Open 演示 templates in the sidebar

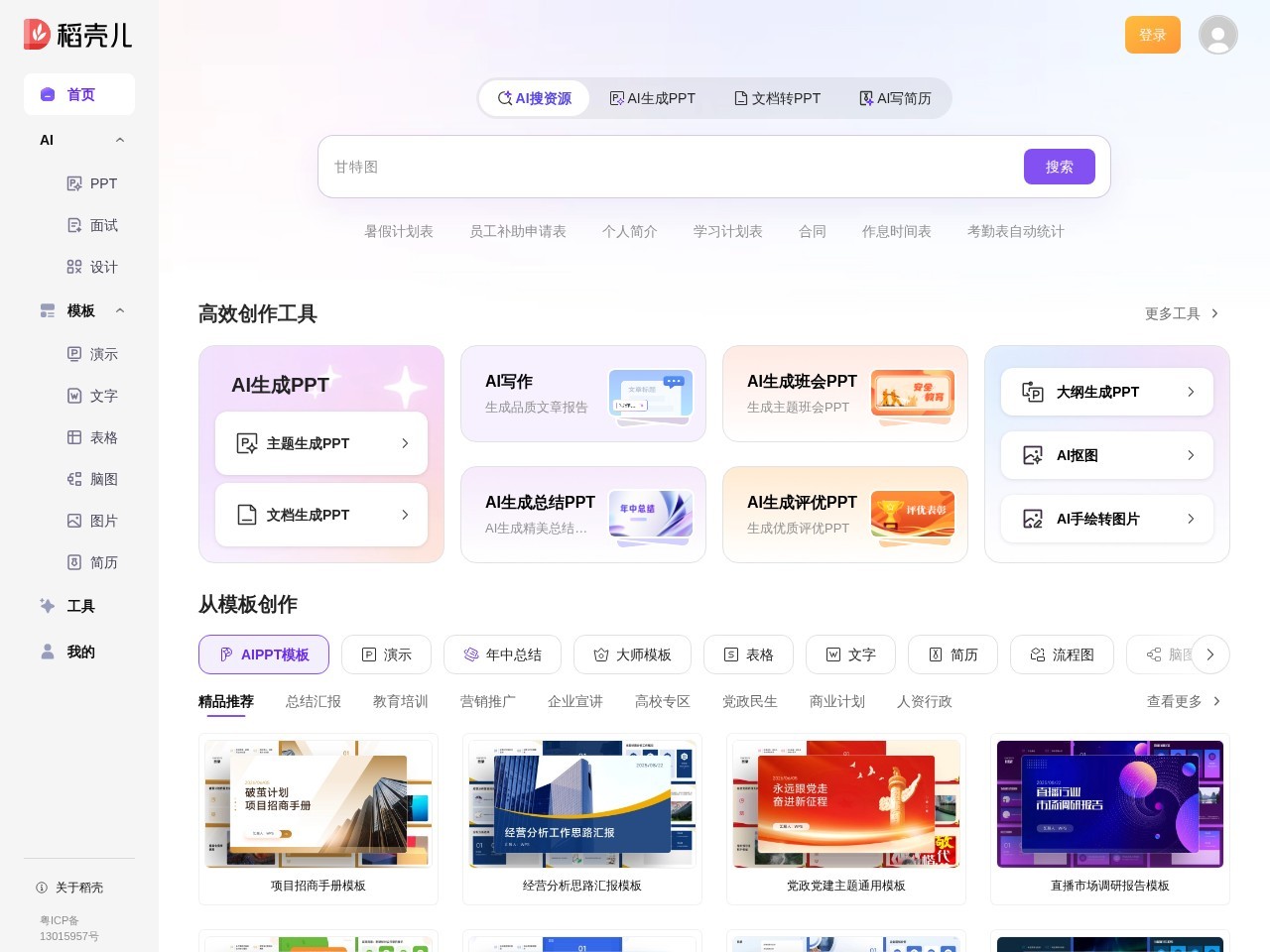pos(91,354)
